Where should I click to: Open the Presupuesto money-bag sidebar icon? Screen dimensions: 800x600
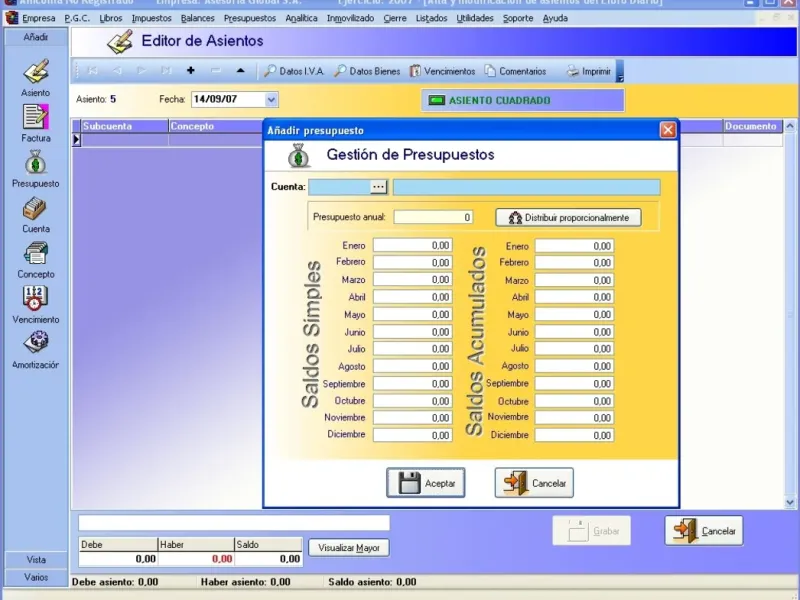click(36, 162)
